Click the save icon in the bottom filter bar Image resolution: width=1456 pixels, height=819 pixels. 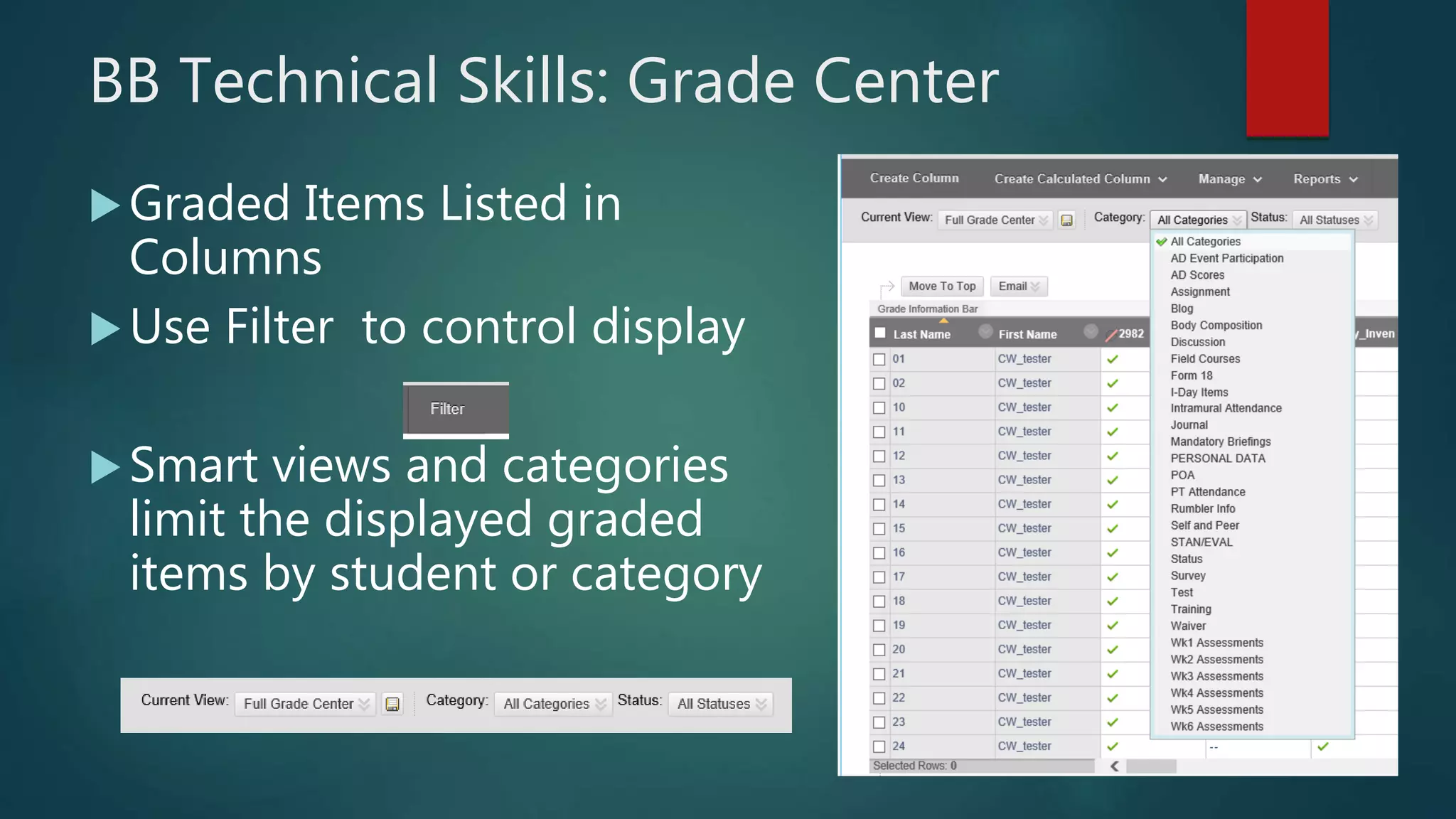[392, 704]
